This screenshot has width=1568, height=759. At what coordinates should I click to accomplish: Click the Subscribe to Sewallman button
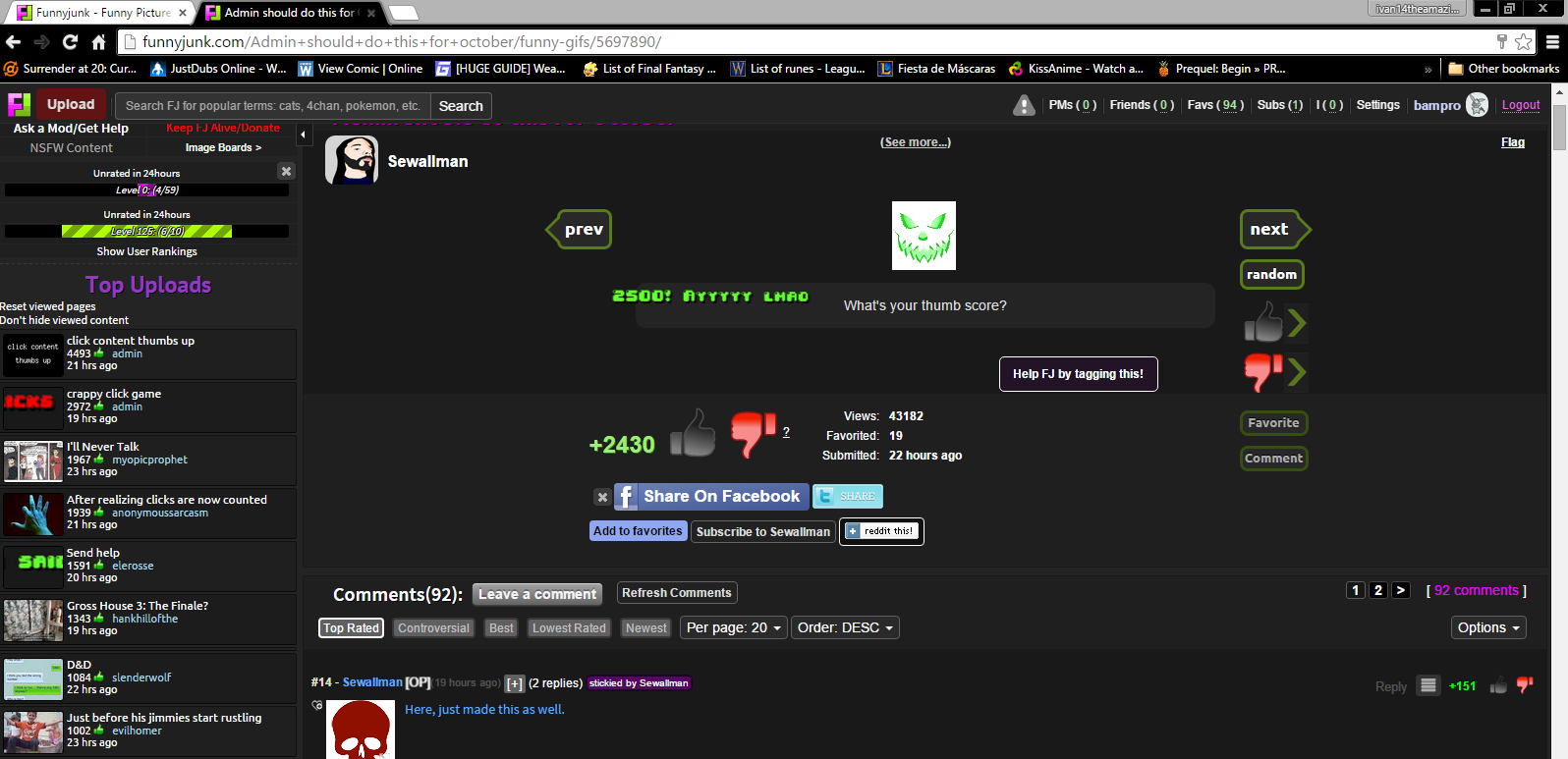point(763,531)
